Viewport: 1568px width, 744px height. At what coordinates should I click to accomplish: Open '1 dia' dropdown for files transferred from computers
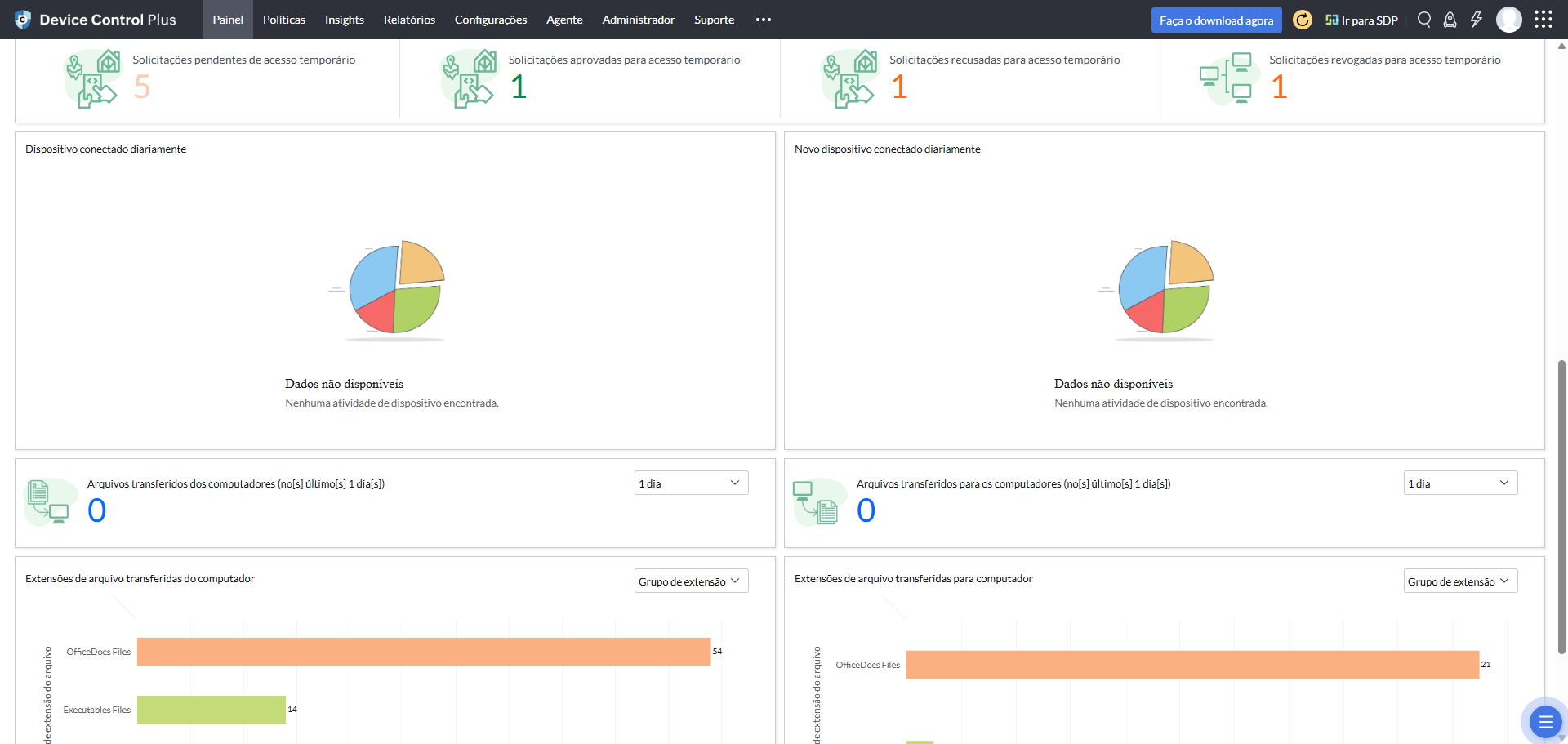point(691,483)
